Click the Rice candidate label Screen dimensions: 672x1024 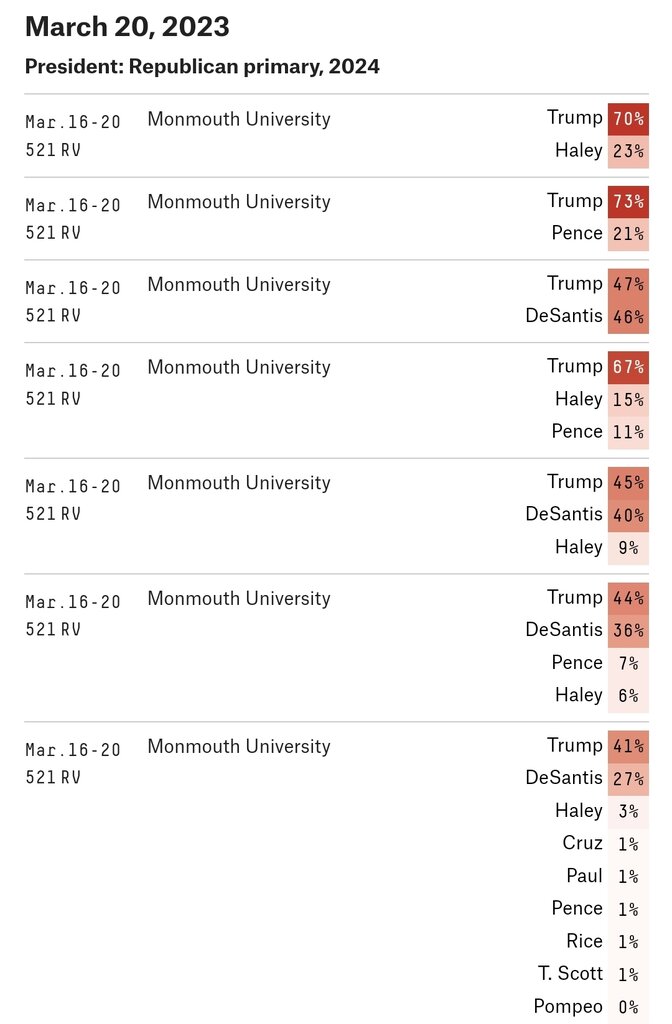pos(585,941)
